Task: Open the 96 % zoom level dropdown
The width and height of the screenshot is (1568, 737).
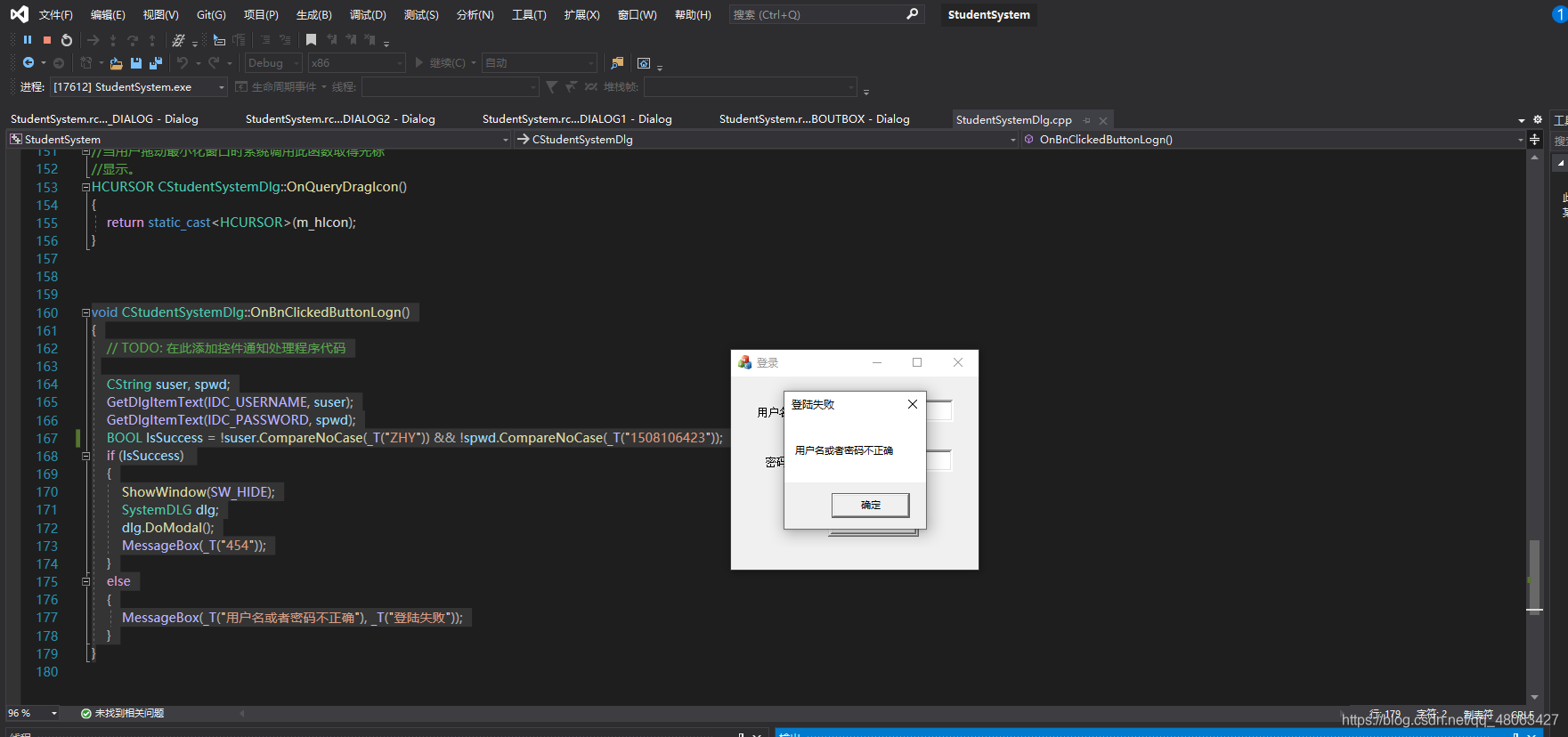Action: coord(32,713)
